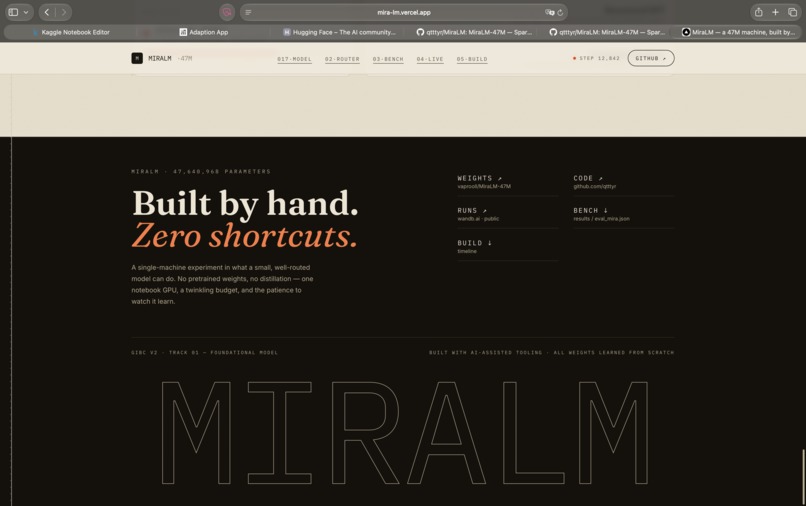Screen dimensions: 806x506
Task: Click the arrow icon next to RUNS
Action: point(485,211)
